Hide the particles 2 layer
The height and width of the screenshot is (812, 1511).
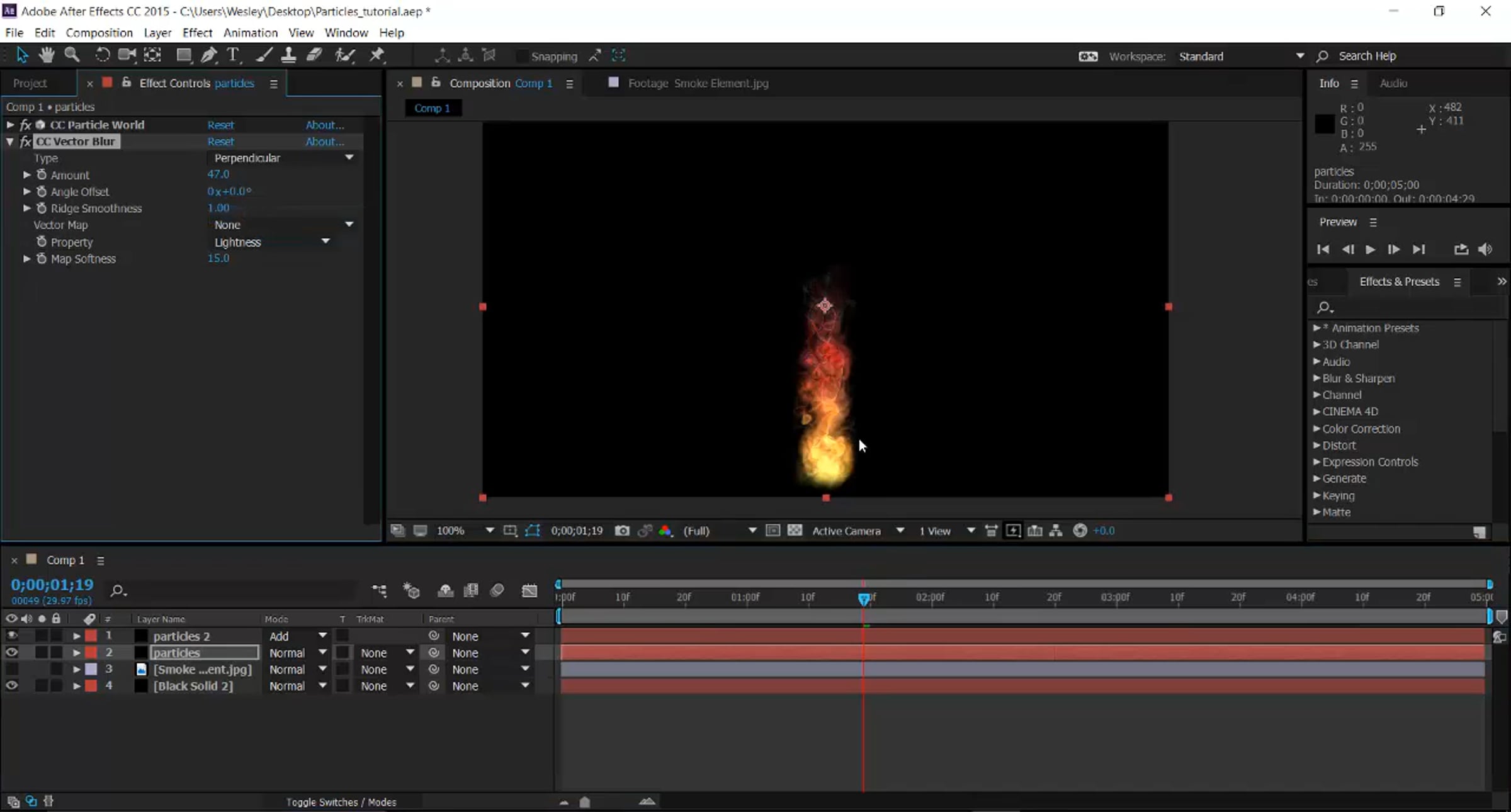[11, 636]
